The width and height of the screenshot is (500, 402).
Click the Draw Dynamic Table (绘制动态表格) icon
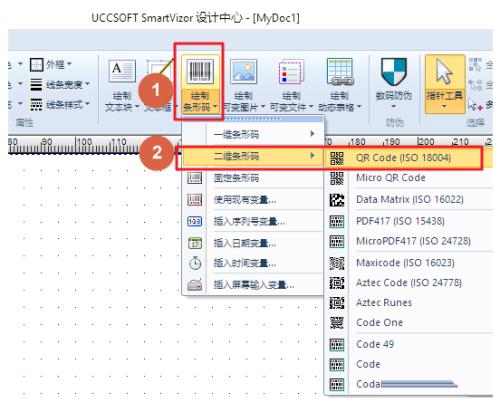pyautogui.click(x=340, y=71)
